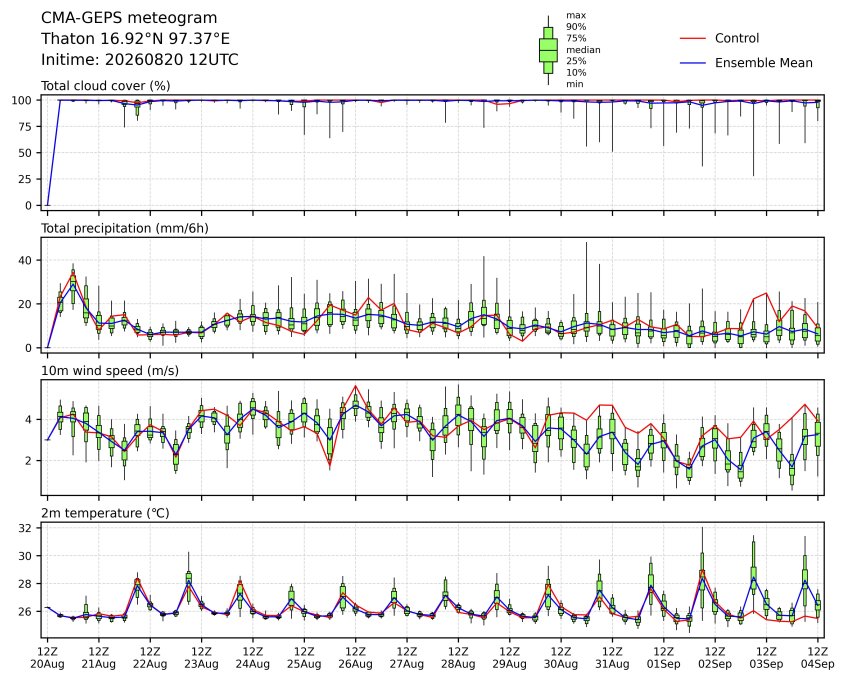Click the 12Z 04Sep time axis label
846x681 pixels.
(x=817, y=658)
